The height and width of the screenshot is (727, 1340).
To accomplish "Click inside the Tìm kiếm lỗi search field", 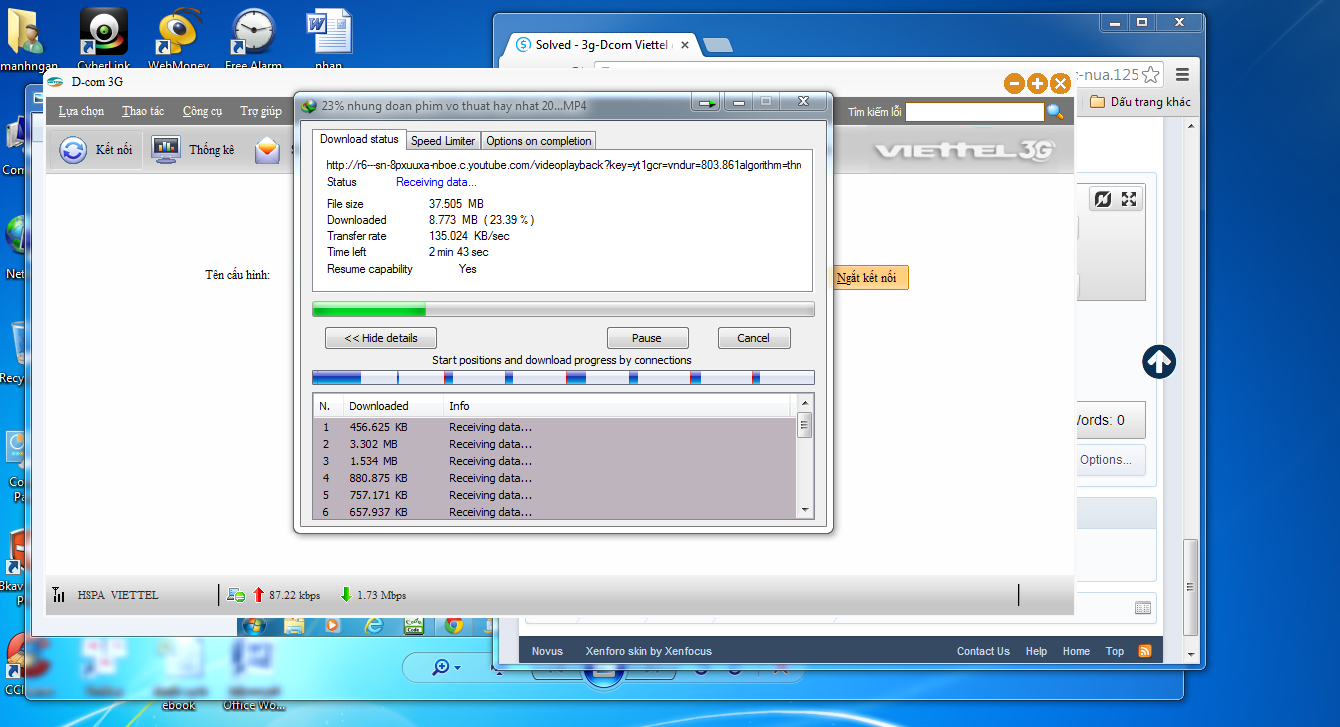I will pos(975,112).
